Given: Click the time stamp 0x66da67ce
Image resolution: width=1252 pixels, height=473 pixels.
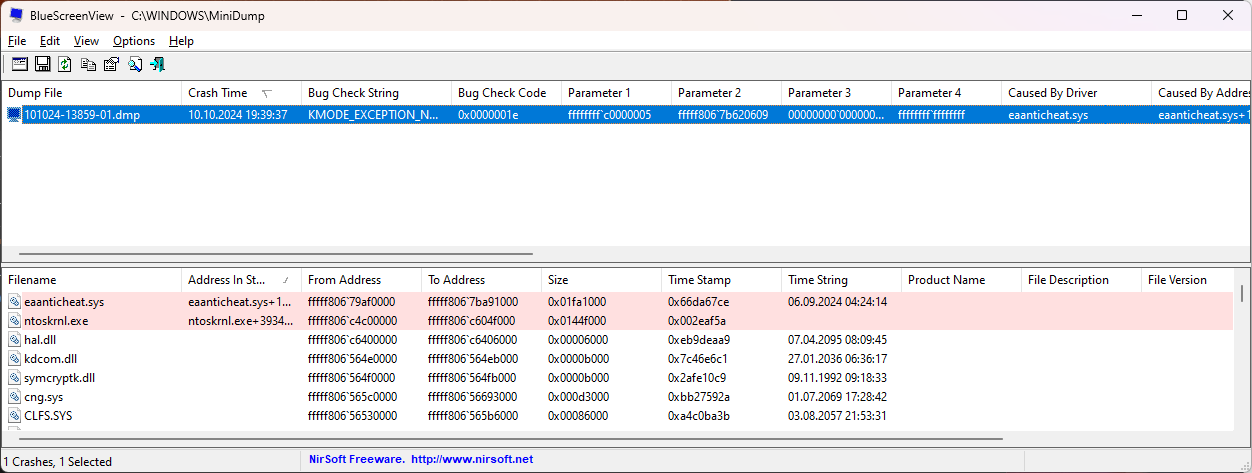Looking at the screenshot, I should pyautogui.click(x=698, y=302).
